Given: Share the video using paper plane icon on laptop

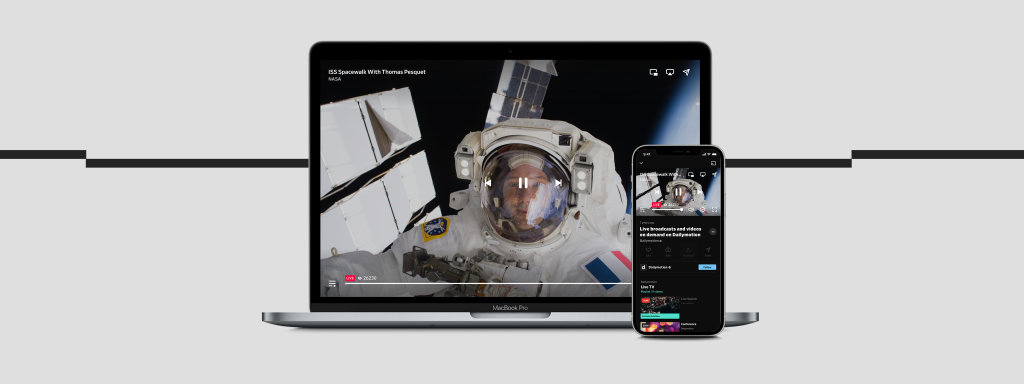Looking at the screenshot, I should click(686, 72).
